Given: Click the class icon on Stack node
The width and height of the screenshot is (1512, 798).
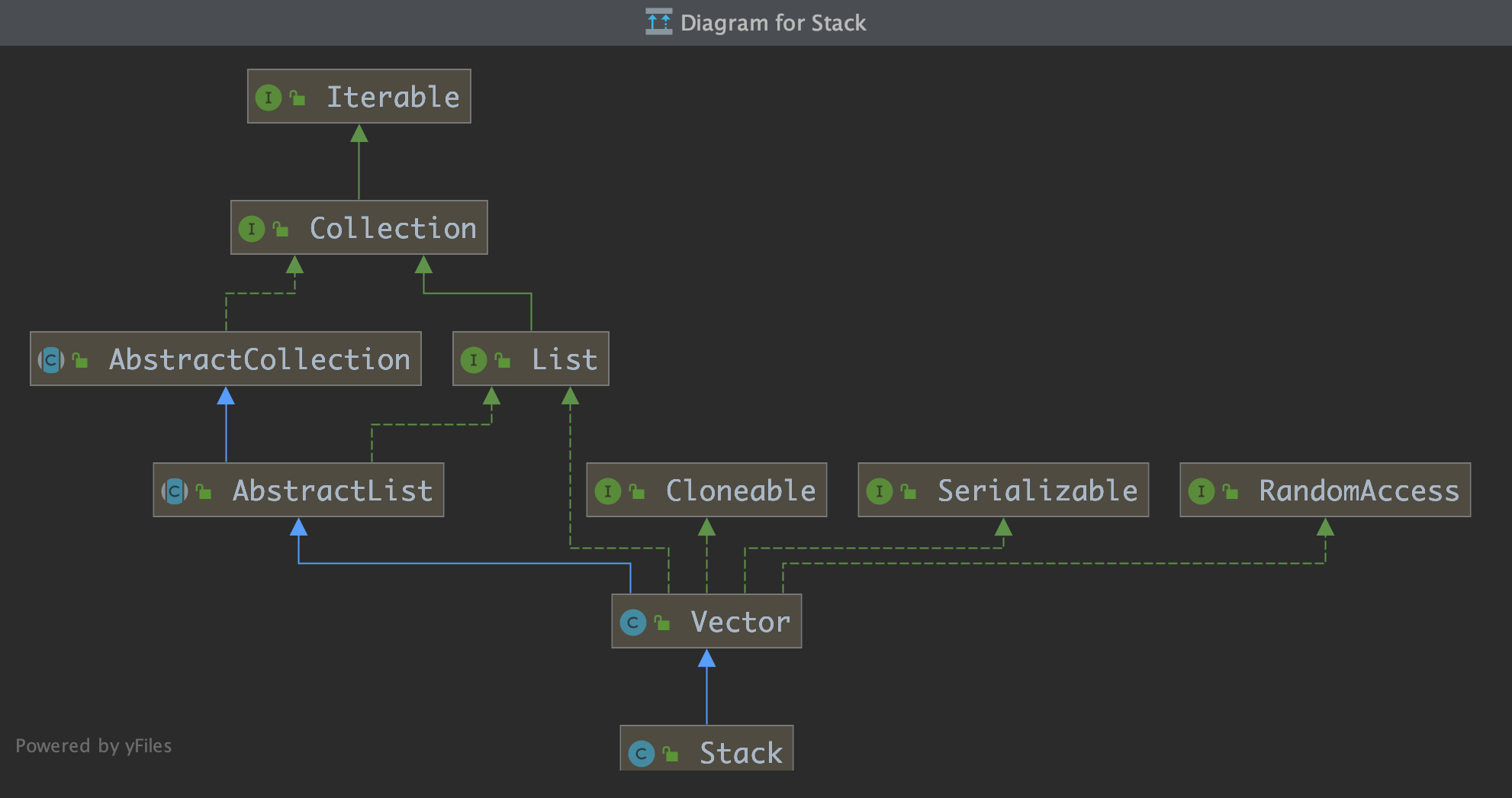Looking at the screenshot, I should click(x=641, y=754).
